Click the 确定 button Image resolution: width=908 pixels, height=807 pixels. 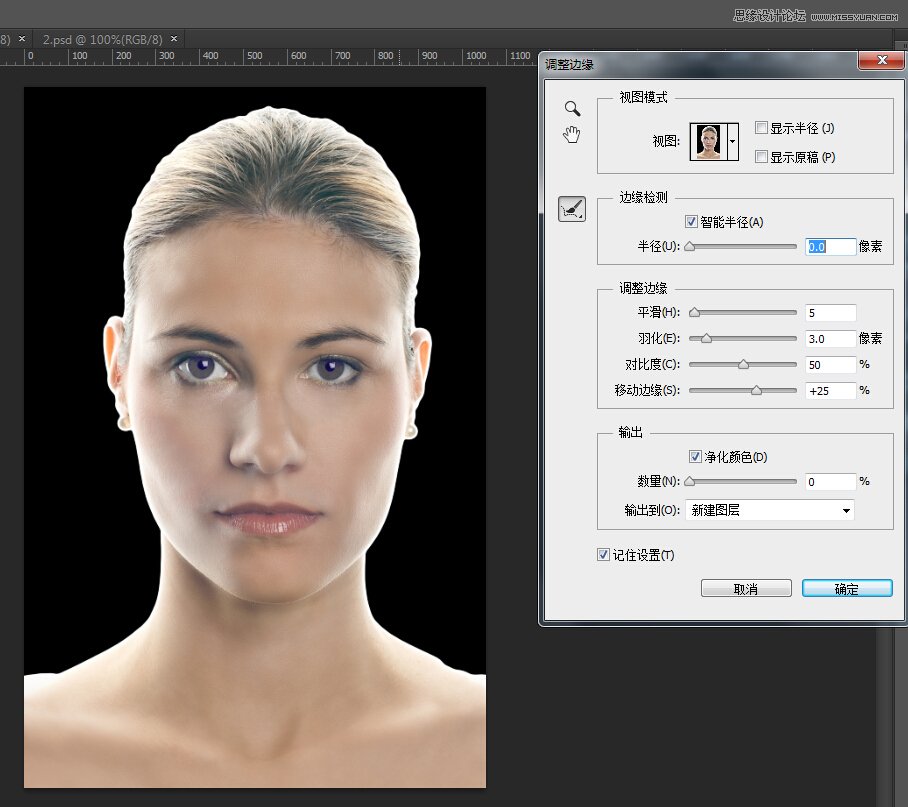pyautogui.click(x=847, y=588)
